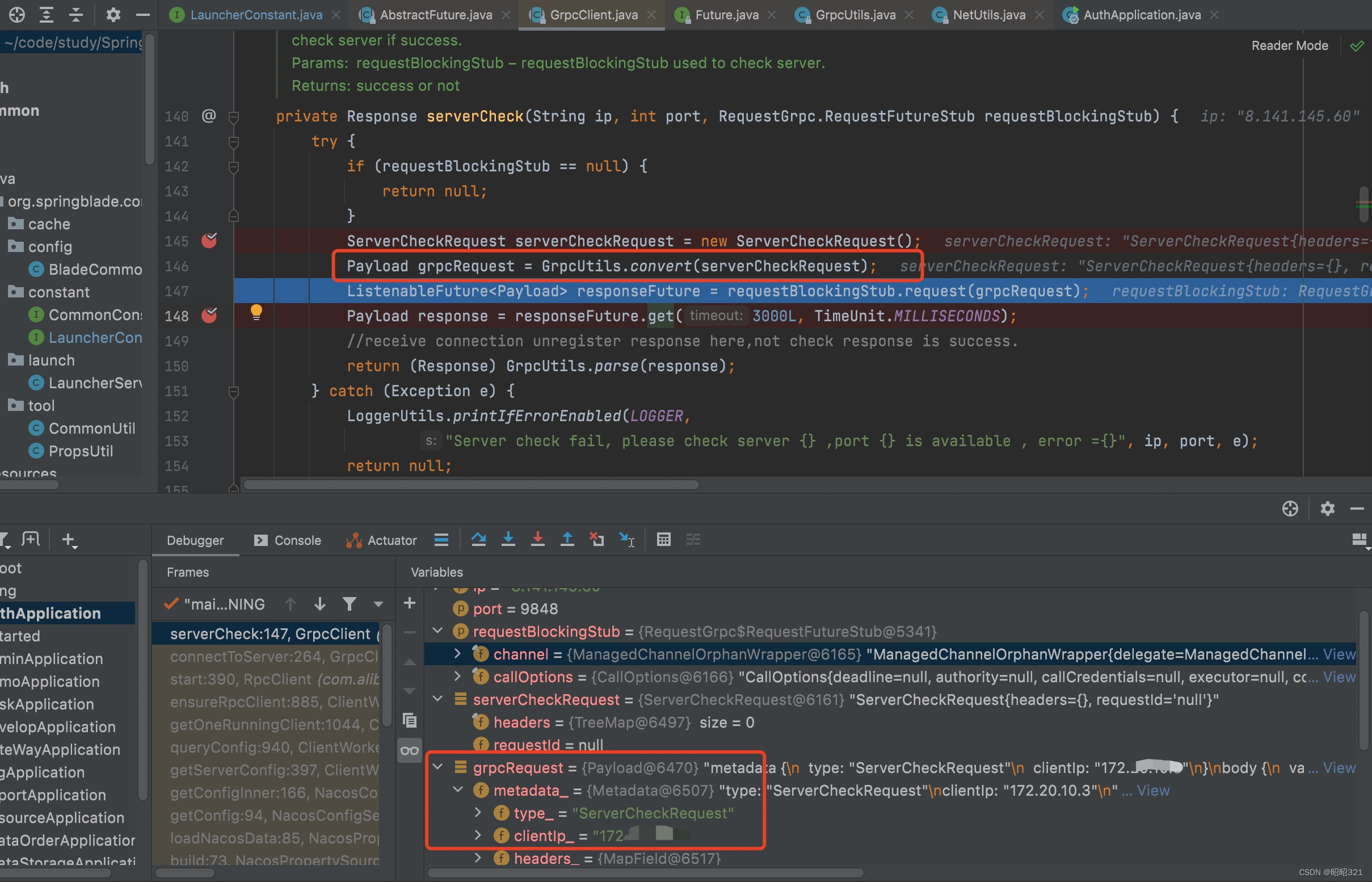Switch to the GrpcUtils.java tab
This screenshot has height=882, width=1372.
[856, 14]
